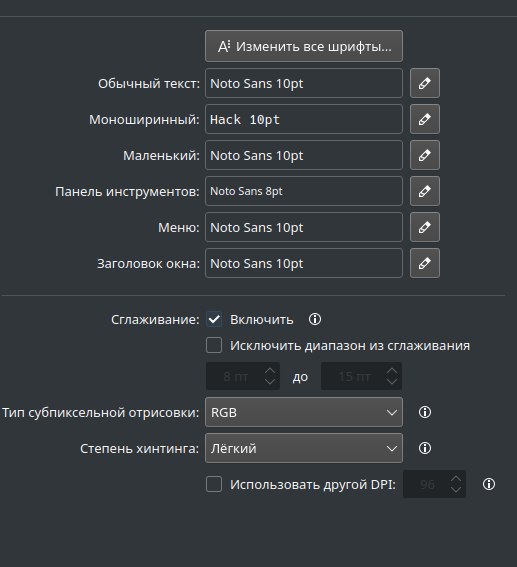Show info about custom DPI option
The image size is (517, 567).
489,484
